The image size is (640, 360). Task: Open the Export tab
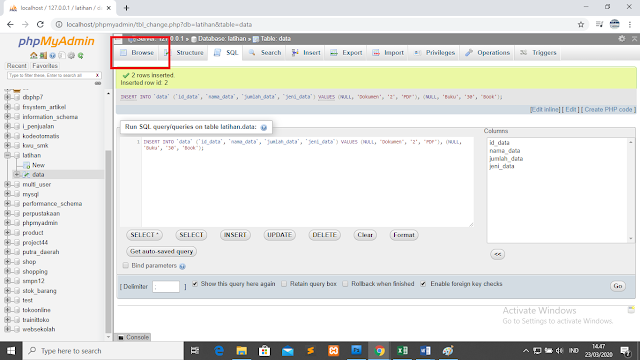point(347,53)
